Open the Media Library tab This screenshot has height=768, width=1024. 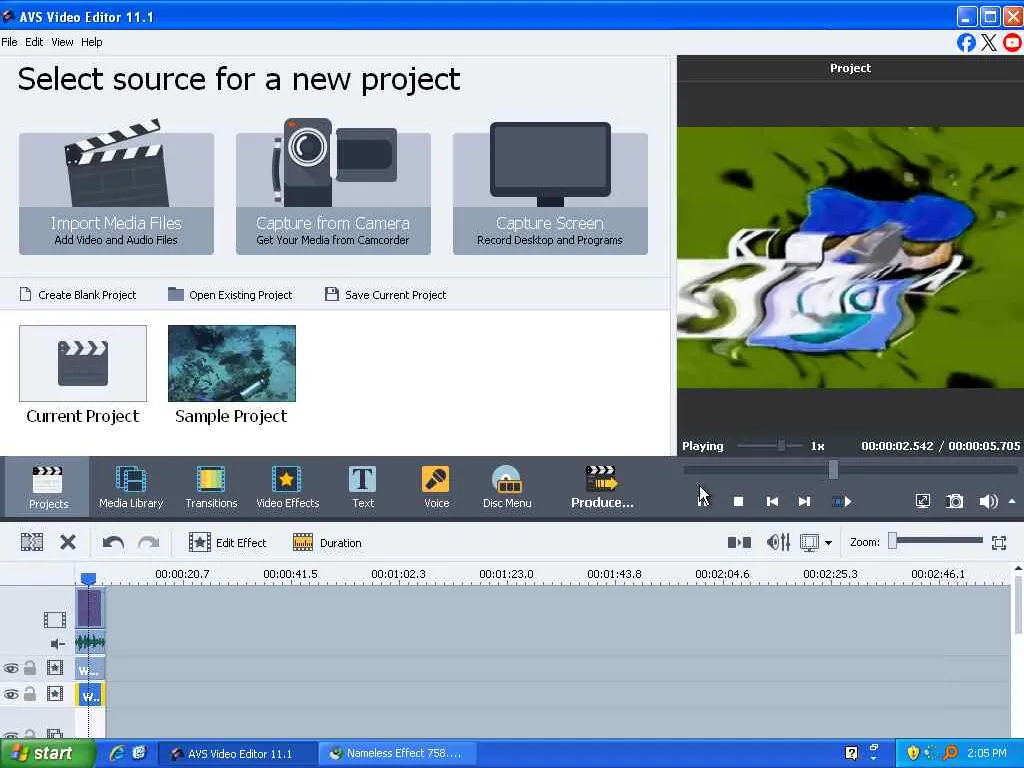(x=131, y=487)
